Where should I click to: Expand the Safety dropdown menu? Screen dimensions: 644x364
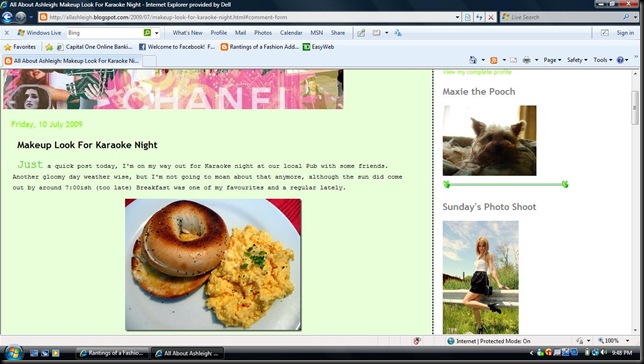tap(577, 60)
